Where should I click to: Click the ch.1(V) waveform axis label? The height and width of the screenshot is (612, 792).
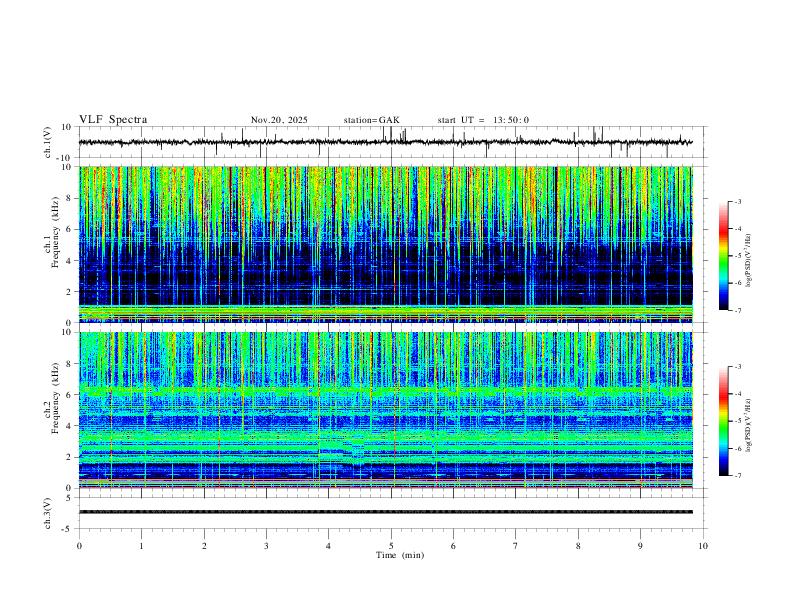click(x=48, y=142)
